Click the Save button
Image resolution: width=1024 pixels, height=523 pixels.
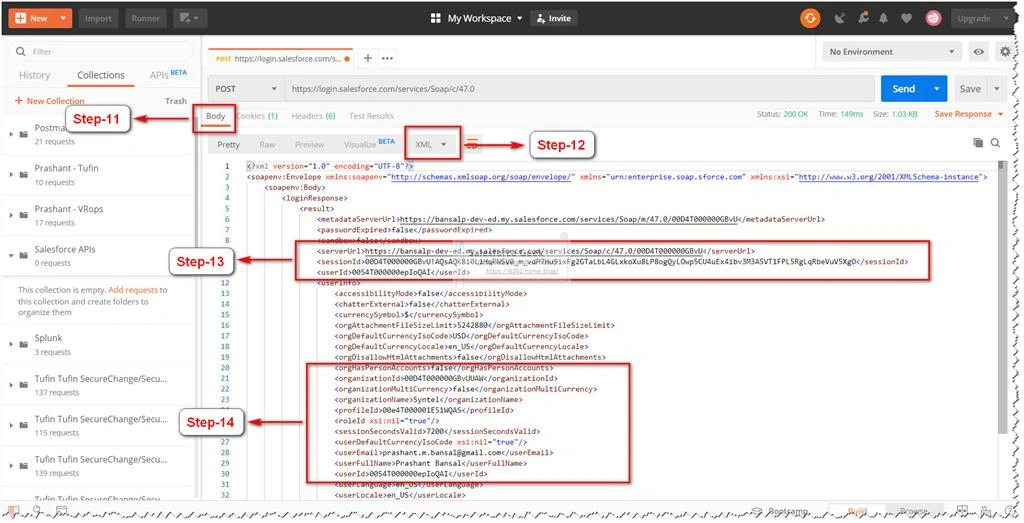tap(970, 89)
